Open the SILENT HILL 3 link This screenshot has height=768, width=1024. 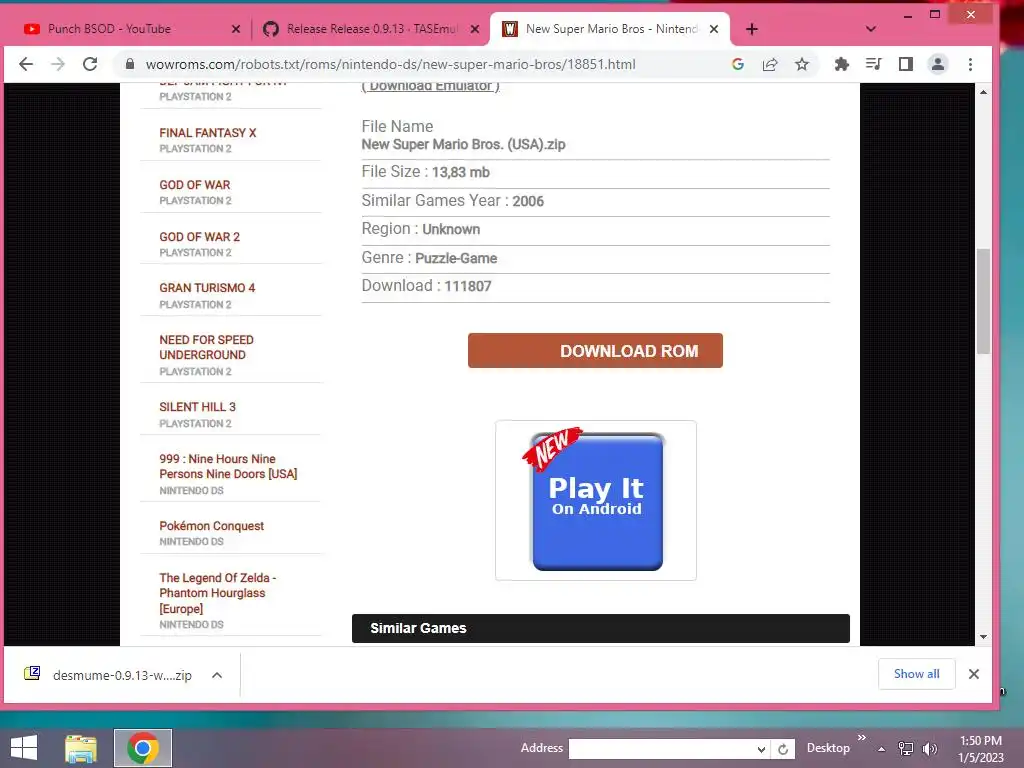click(x=197, y=407)
